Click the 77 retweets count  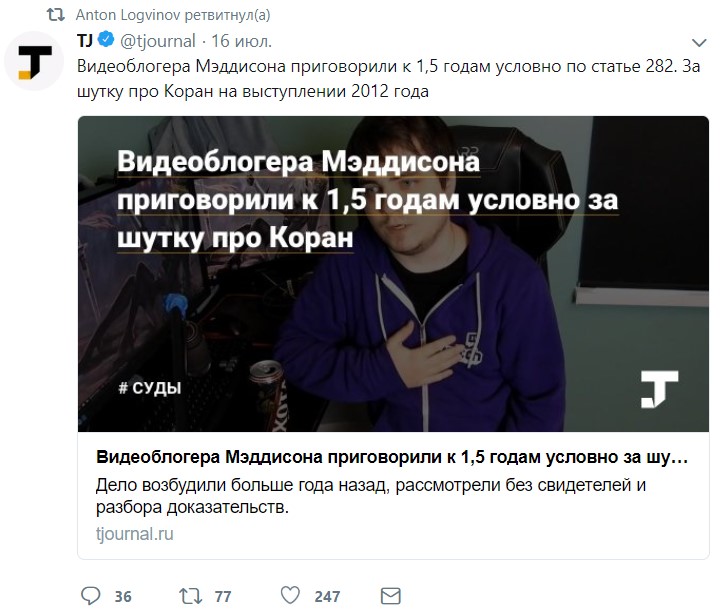coord(223,596)
